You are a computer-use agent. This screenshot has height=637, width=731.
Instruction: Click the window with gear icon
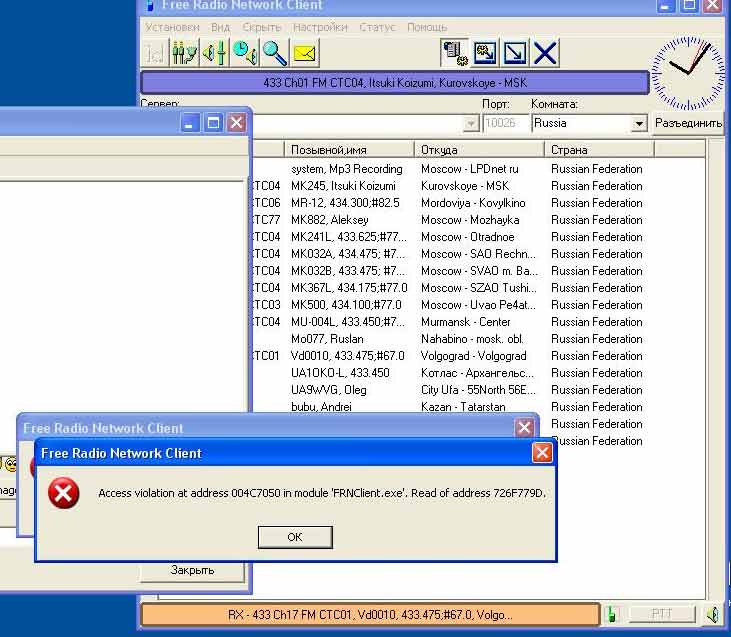485,53
